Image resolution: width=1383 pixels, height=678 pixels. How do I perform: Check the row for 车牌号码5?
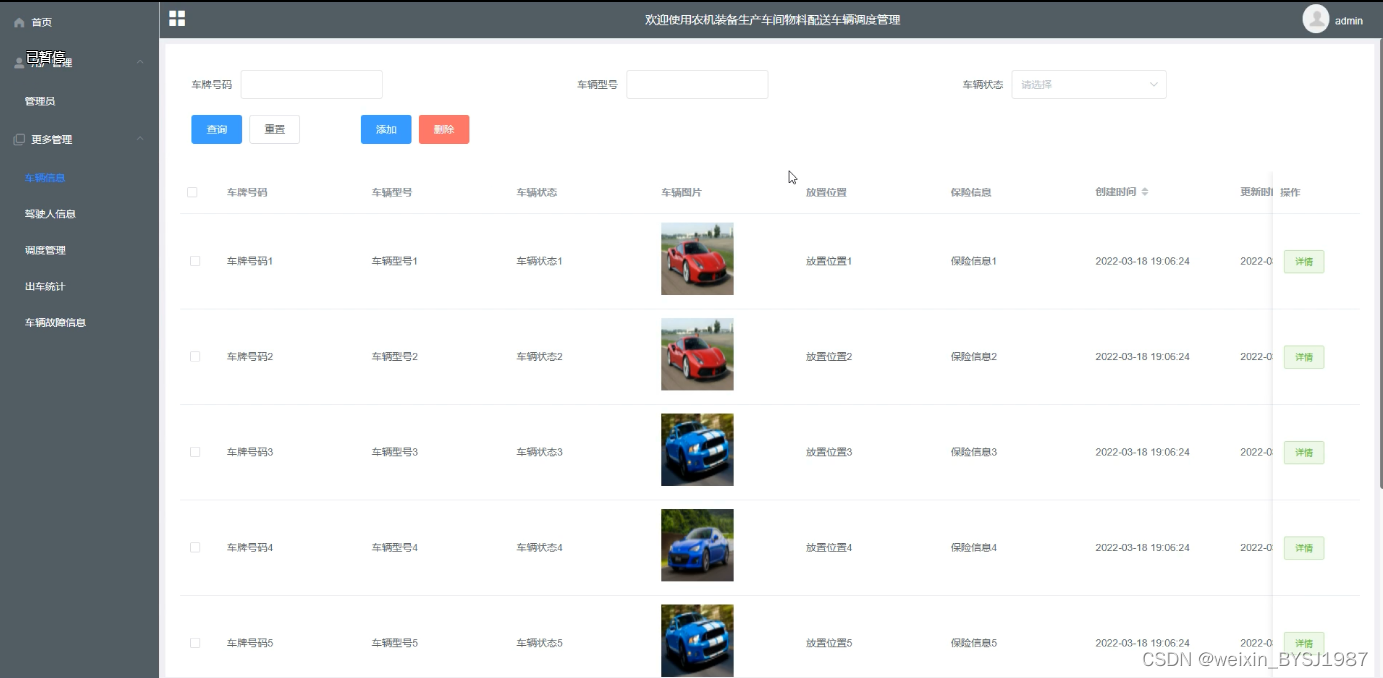(x=195, y=643)
